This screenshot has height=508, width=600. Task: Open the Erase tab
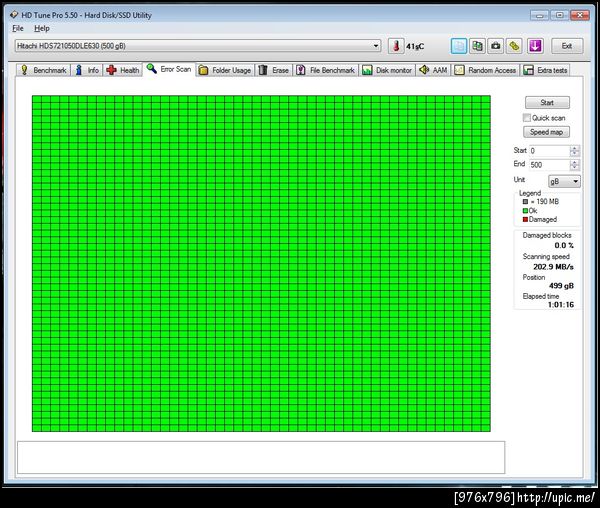tap(274, 70)
